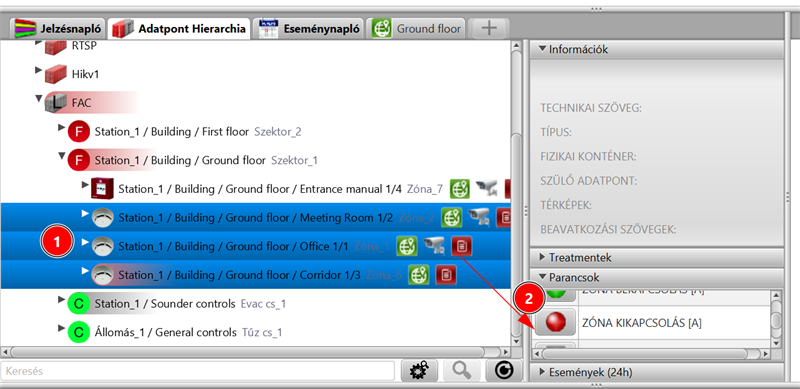Screen dimensions: 800x389
Task: Click the RTSP red container icon
Action: [56, 47]
